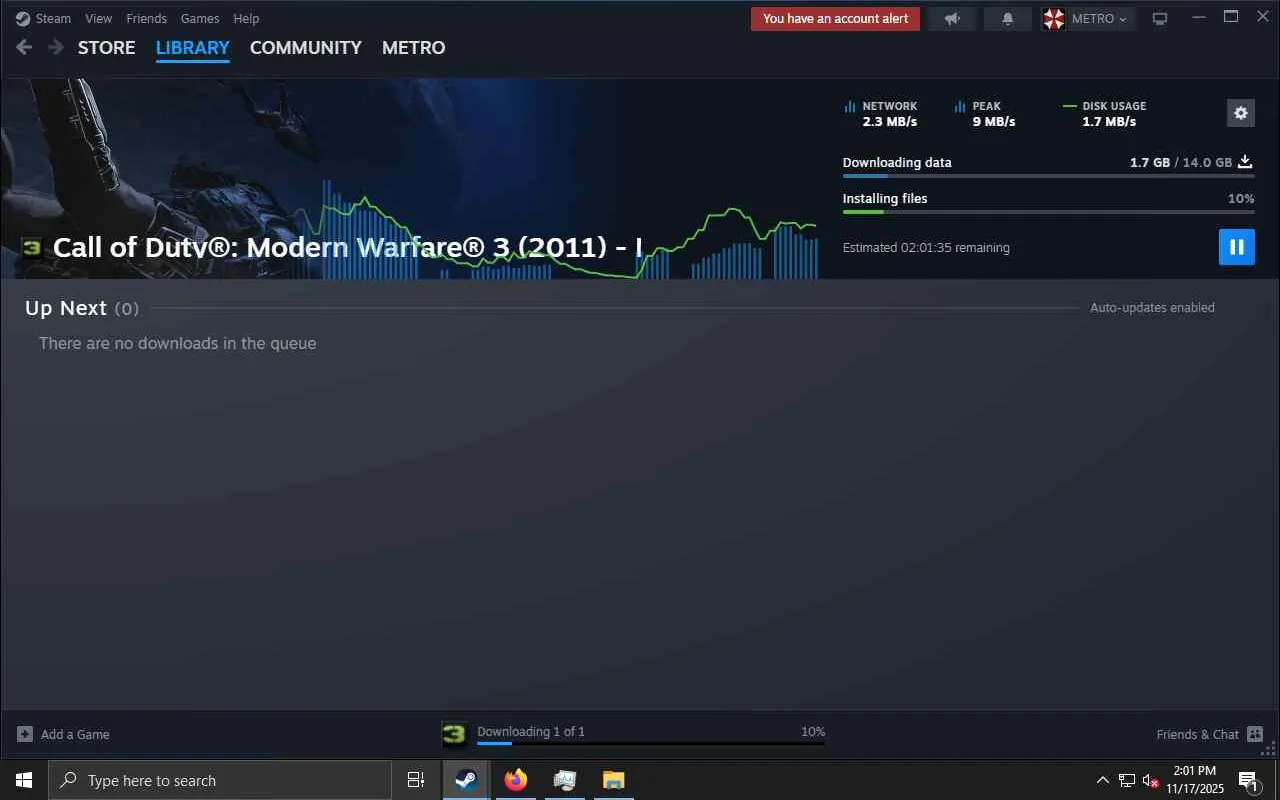
Task: Open Friends & Chat
Action: tap(1210, 734)
